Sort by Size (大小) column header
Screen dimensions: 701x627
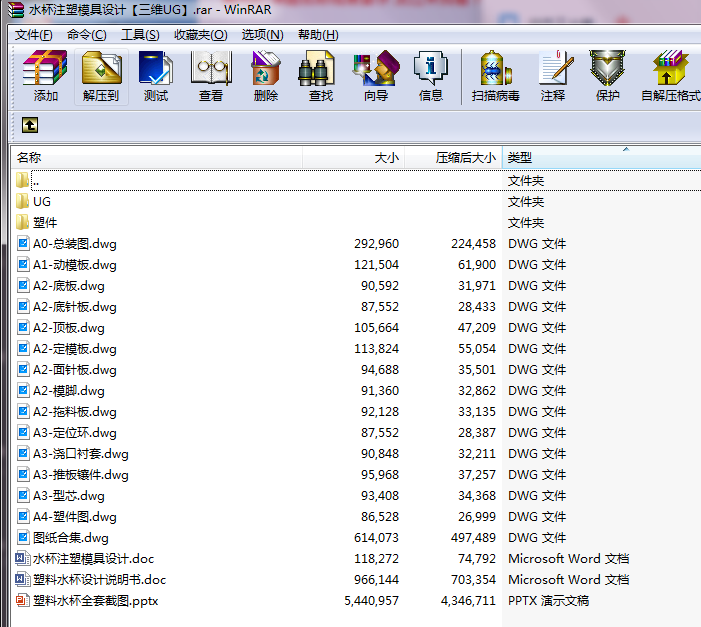tap(354, 157)
